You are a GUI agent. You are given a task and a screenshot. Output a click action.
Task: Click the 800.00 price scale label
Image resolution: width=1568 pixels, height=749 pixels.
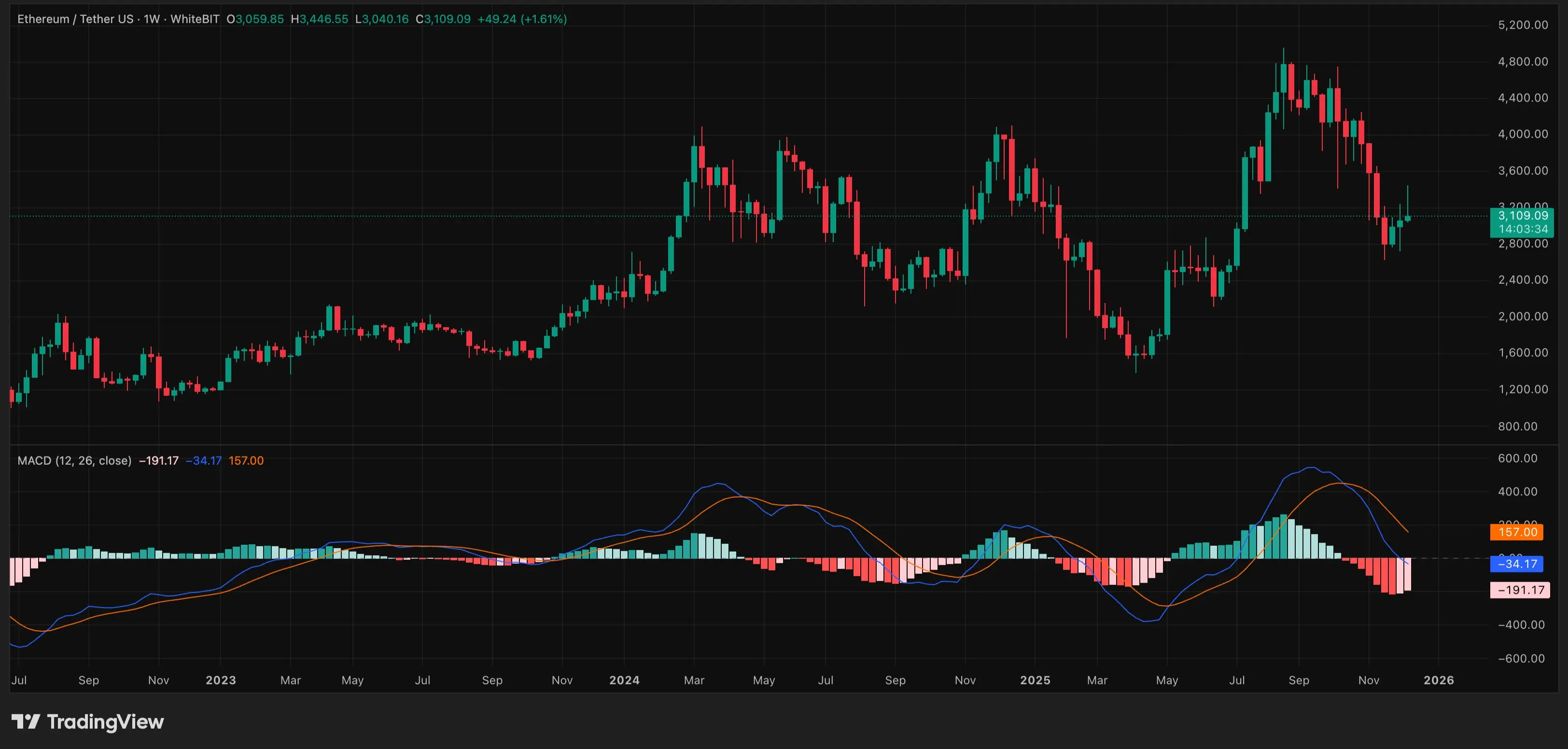1517,426
